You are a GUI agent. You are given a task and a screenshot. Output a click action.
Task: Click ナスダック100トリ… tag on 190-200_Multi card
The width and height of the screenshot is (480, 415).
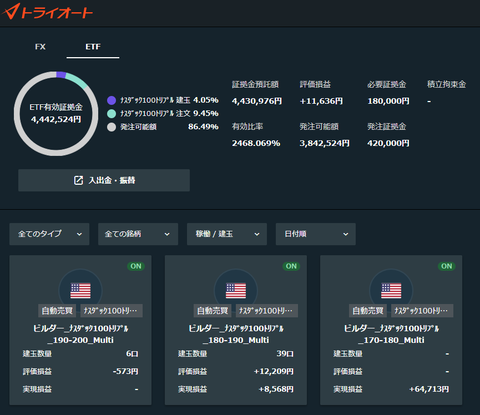pyautogui.click(x=111, y=311)
